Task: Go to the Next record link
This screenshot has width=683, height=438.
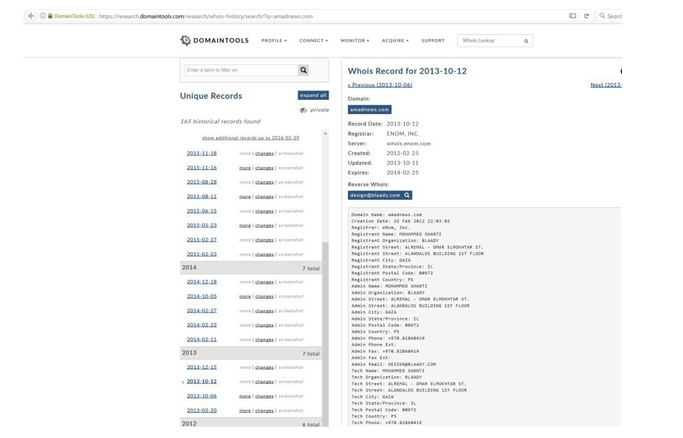Action: [606, 85]
